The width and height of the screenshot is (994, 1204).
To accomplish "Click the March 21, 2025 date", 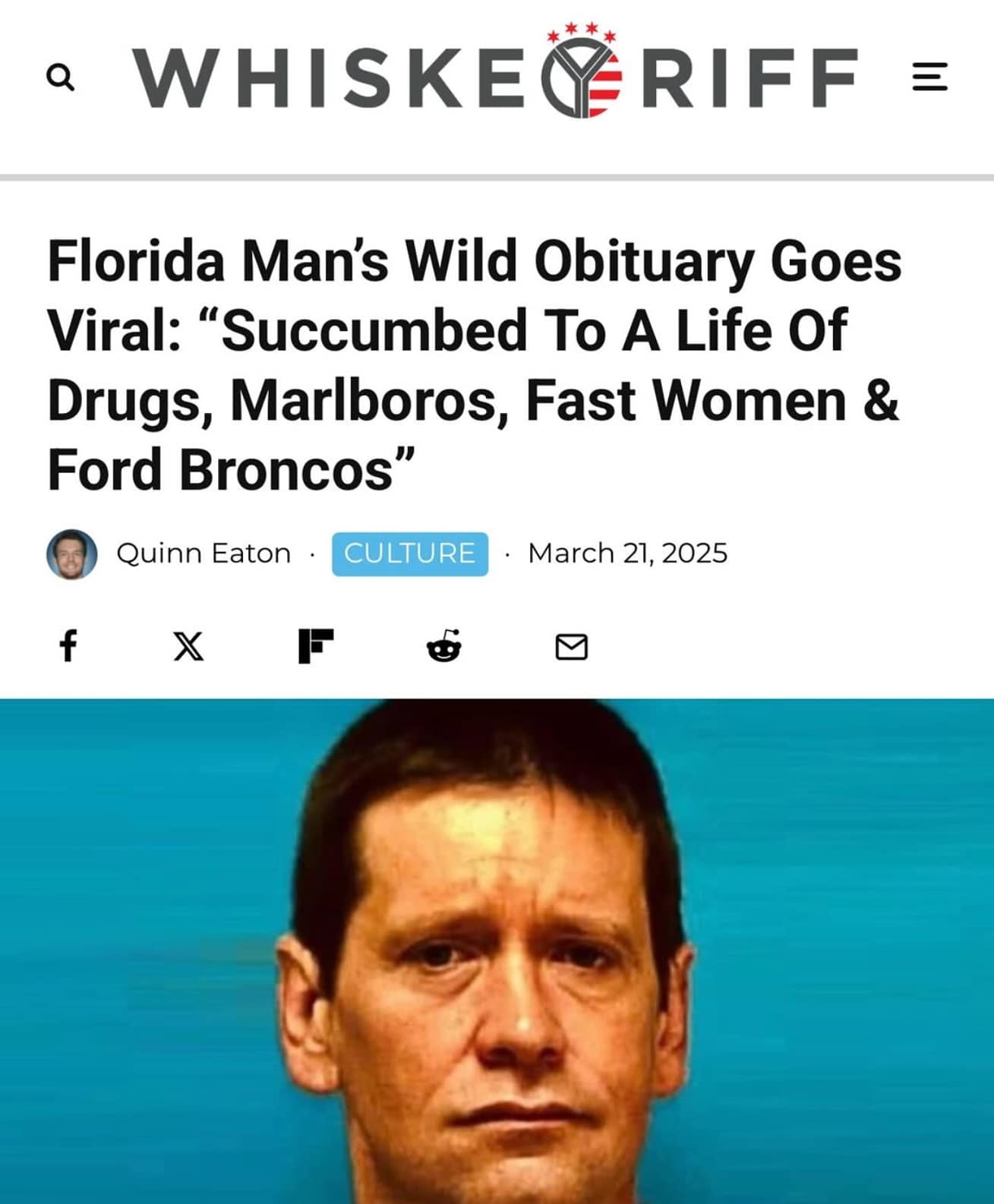I will pyautogui.click(x=627, y=553).
